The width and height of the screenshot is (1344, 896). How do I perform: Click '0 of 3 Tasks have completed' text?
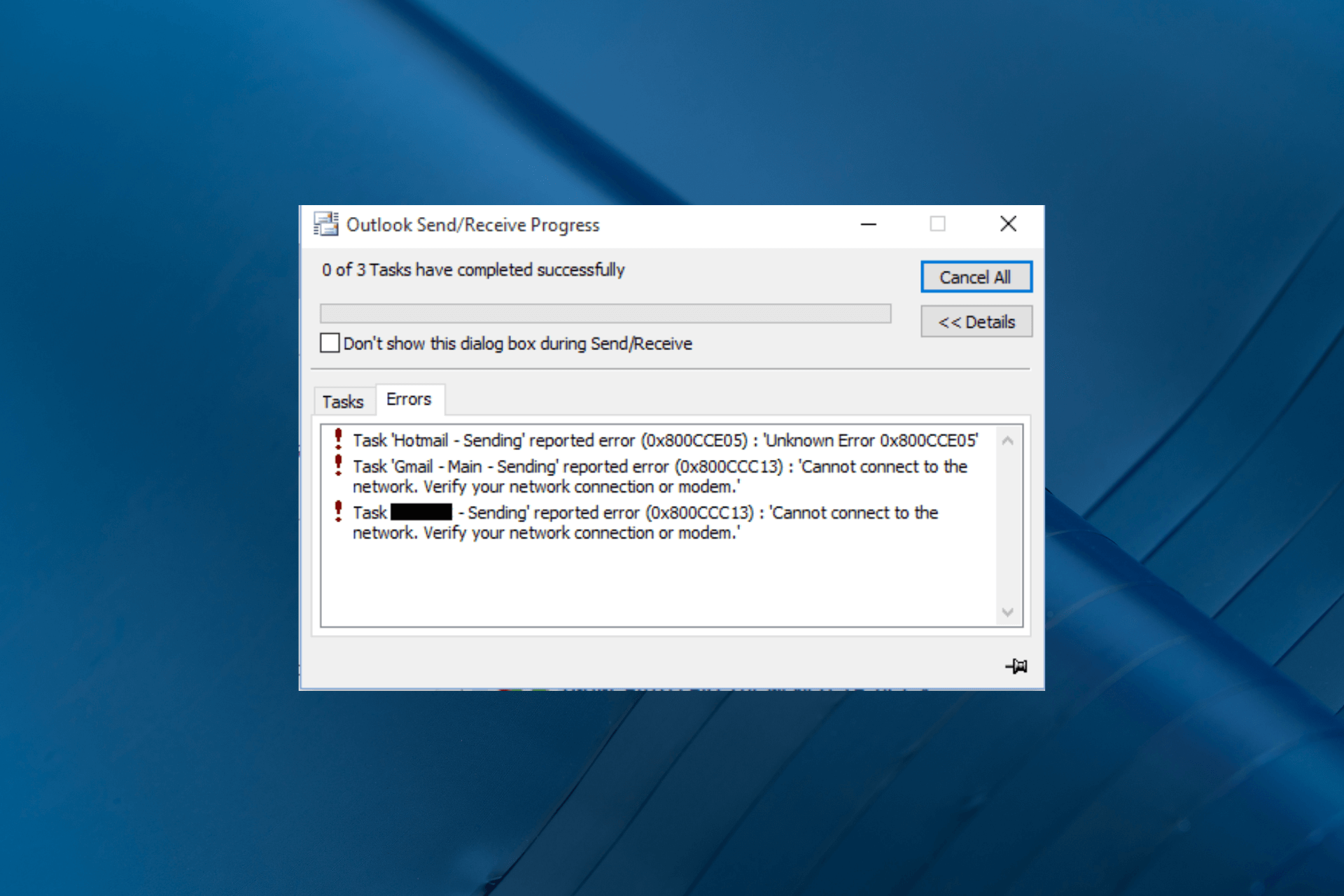coord(473,269)
